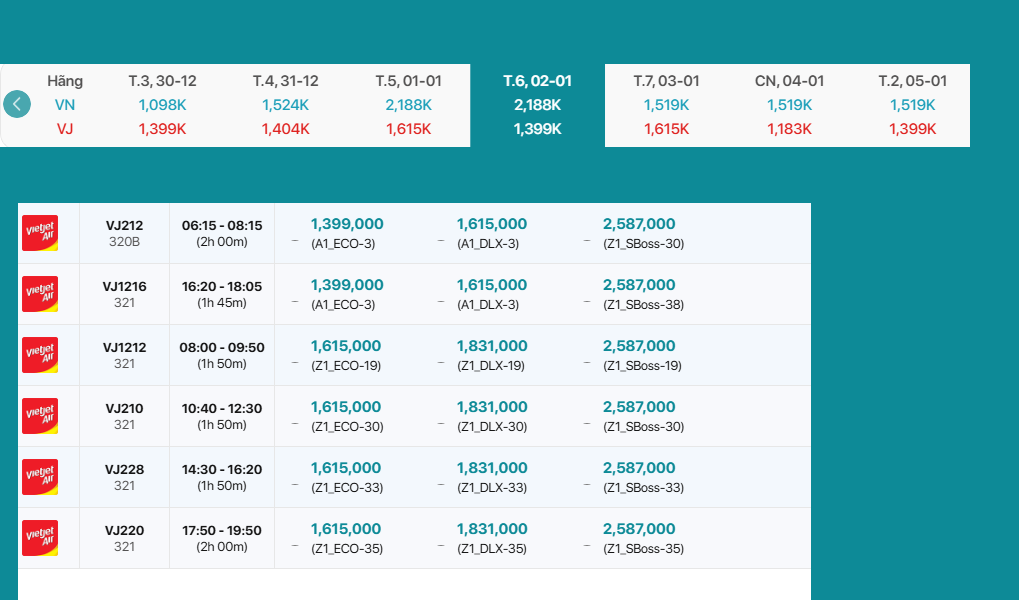Screen dimensions: 1019x600
Task: Choose the T.2, 05-01 date column
Action: (912, 81)
